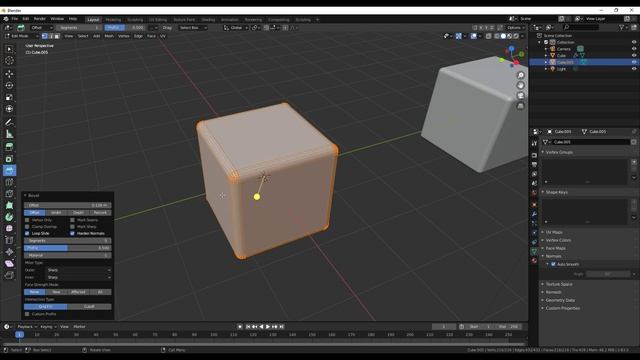Click the camera view gizmo icon
Image resolution: width=640 pixels, height=360 pixels.
point(521,96)
